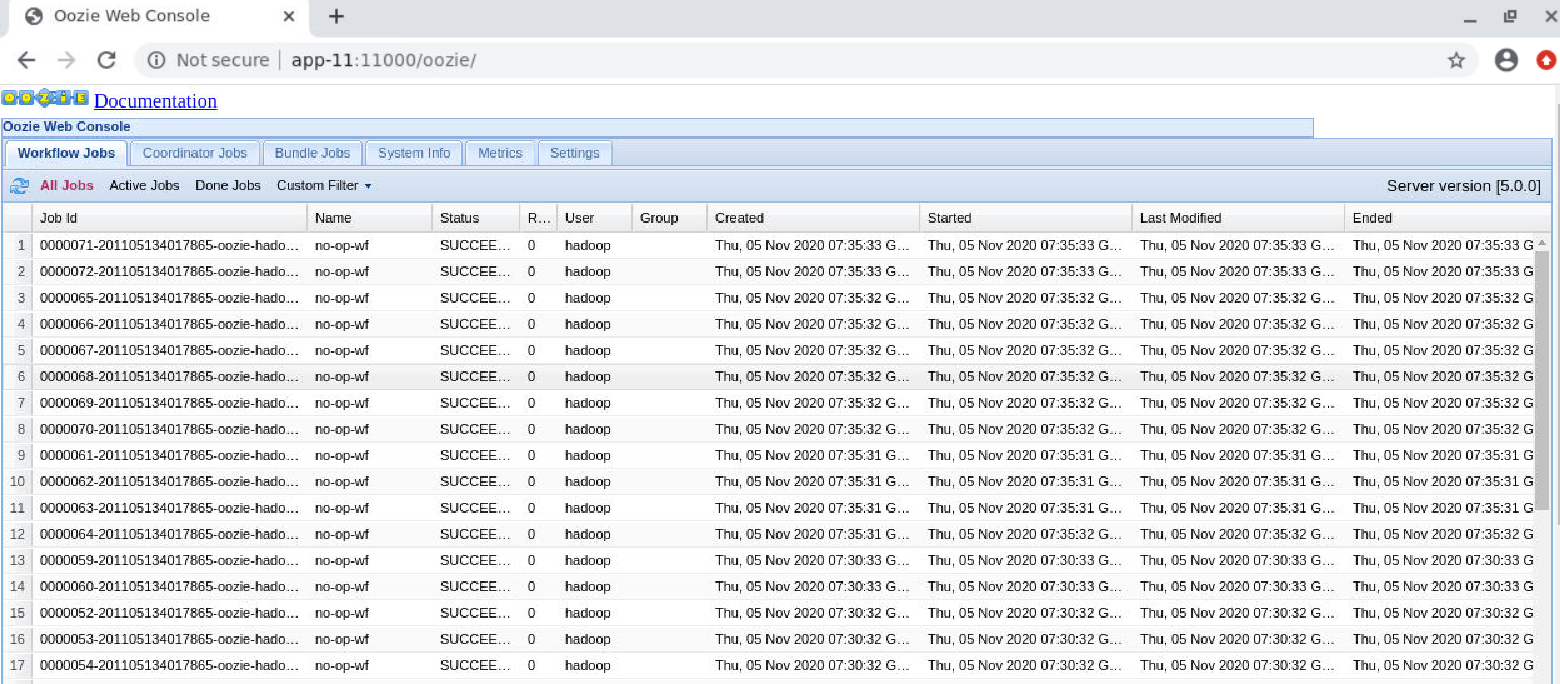Click the browser address bar URL

384,60
